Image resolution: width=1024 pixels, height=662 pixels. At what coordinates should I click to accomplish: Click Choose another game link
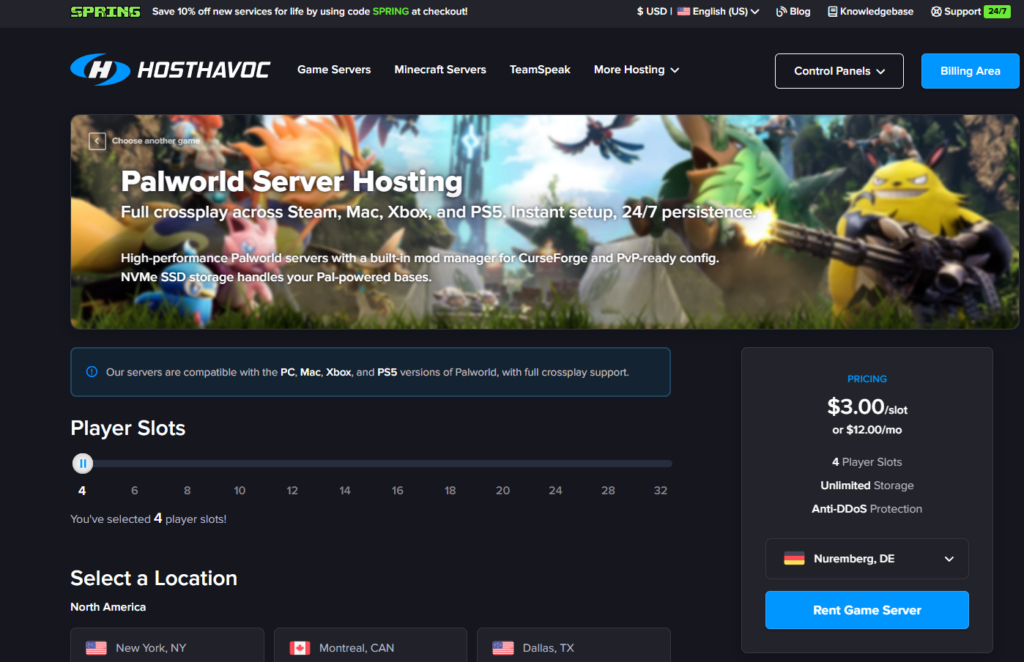(155, 140)
